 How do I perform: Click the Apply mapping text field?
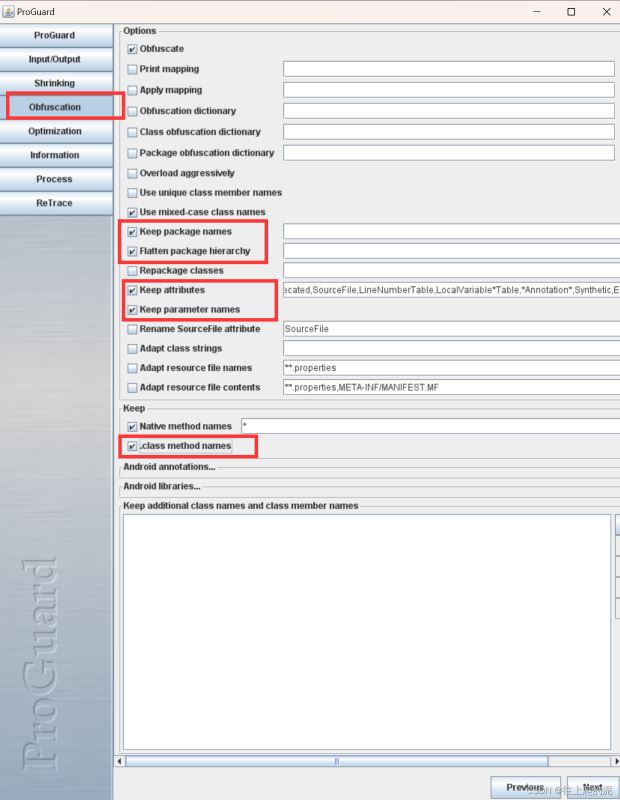tap(449, 90)
